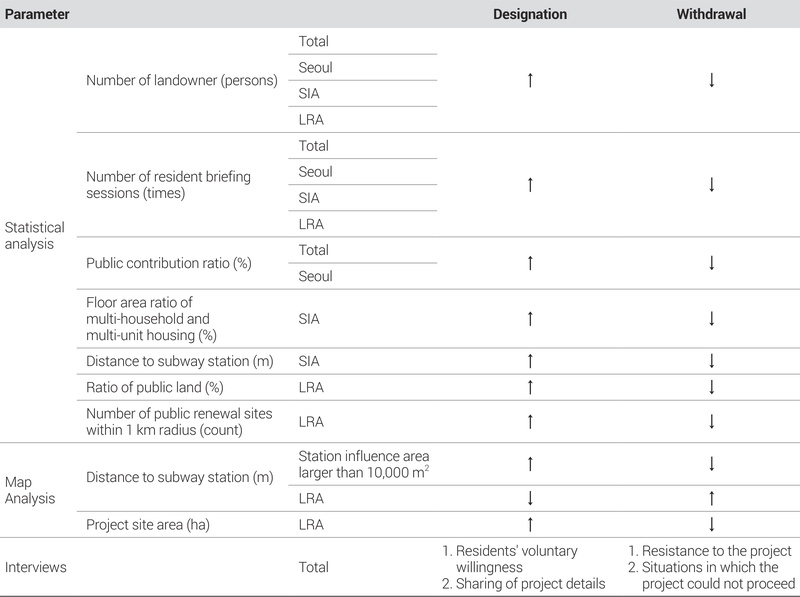
Task: Click the Withdrawal down arrow for Number of landowner
Action: 711,80
